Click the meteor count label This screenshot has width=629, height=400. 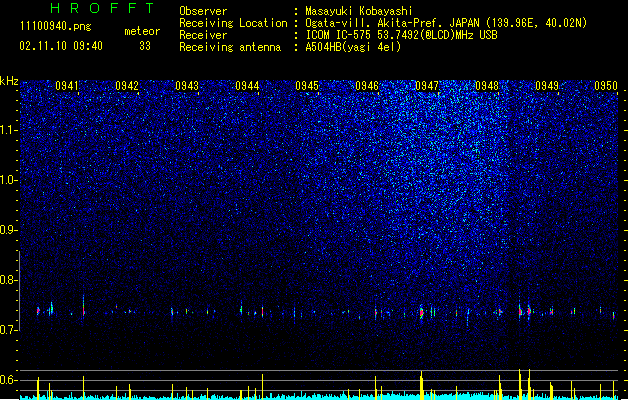(142, 31)
